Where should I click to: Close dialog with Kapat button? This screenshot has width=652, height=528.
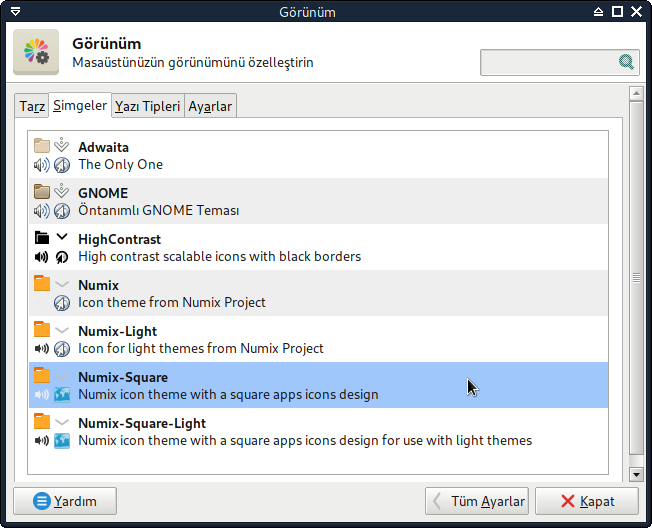[587, 501]
